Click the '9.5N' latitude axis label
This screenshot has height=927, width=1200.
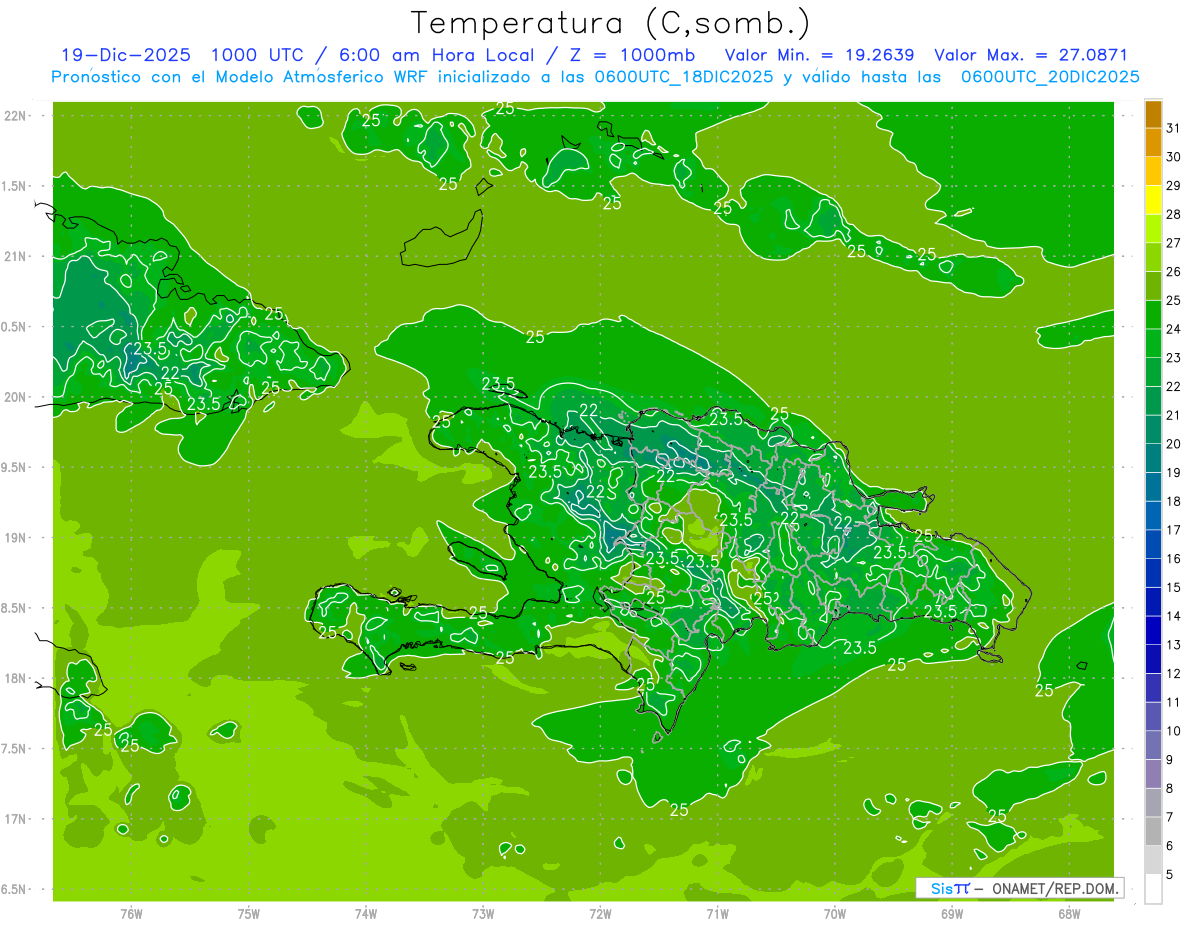tap(16, 467)
